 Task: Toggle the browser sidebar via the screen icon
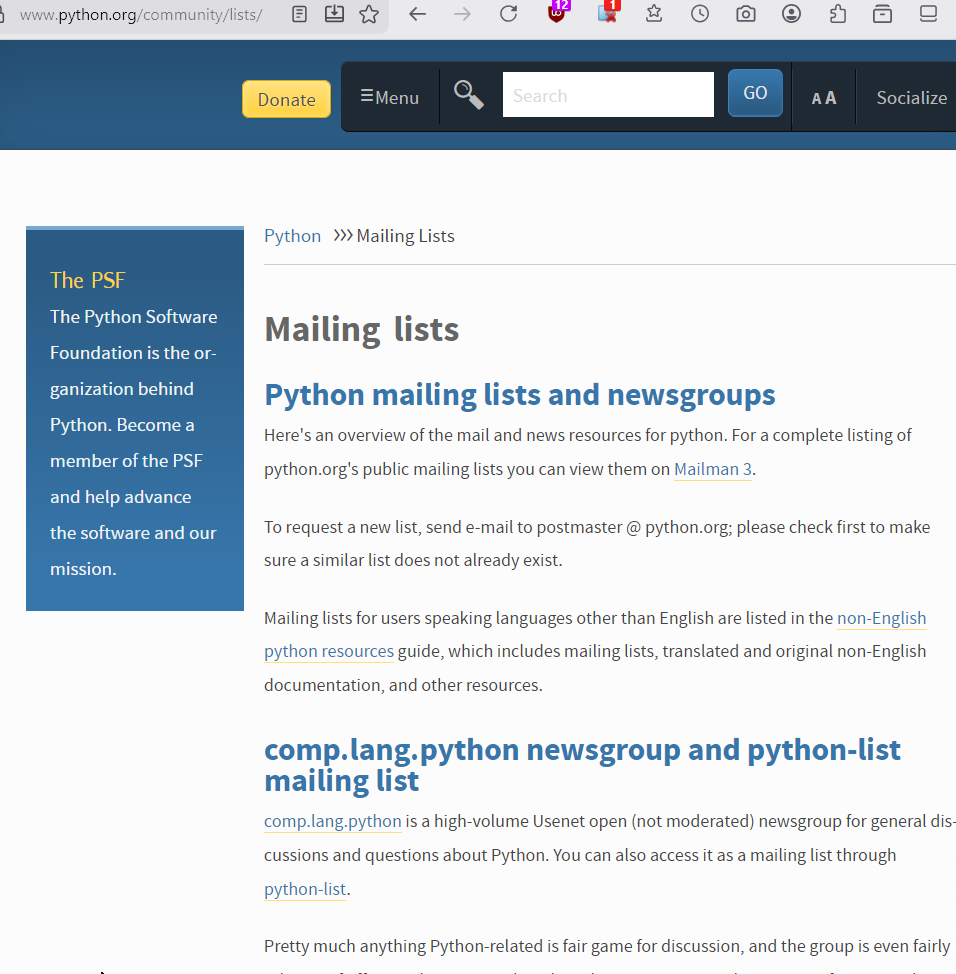[926, 14]
